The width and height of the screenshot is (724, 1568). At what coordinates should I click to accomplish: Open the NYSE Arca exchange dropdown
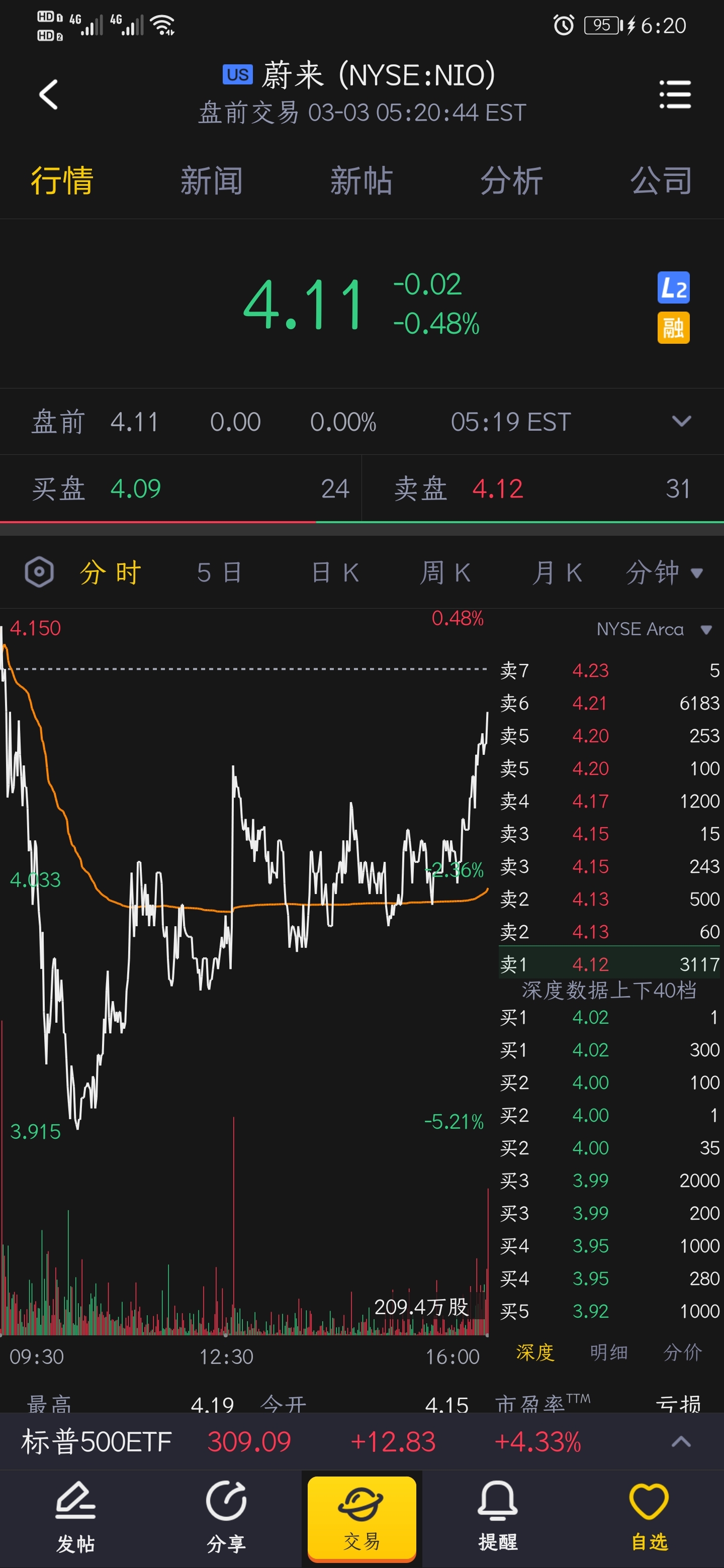(654, 629)
